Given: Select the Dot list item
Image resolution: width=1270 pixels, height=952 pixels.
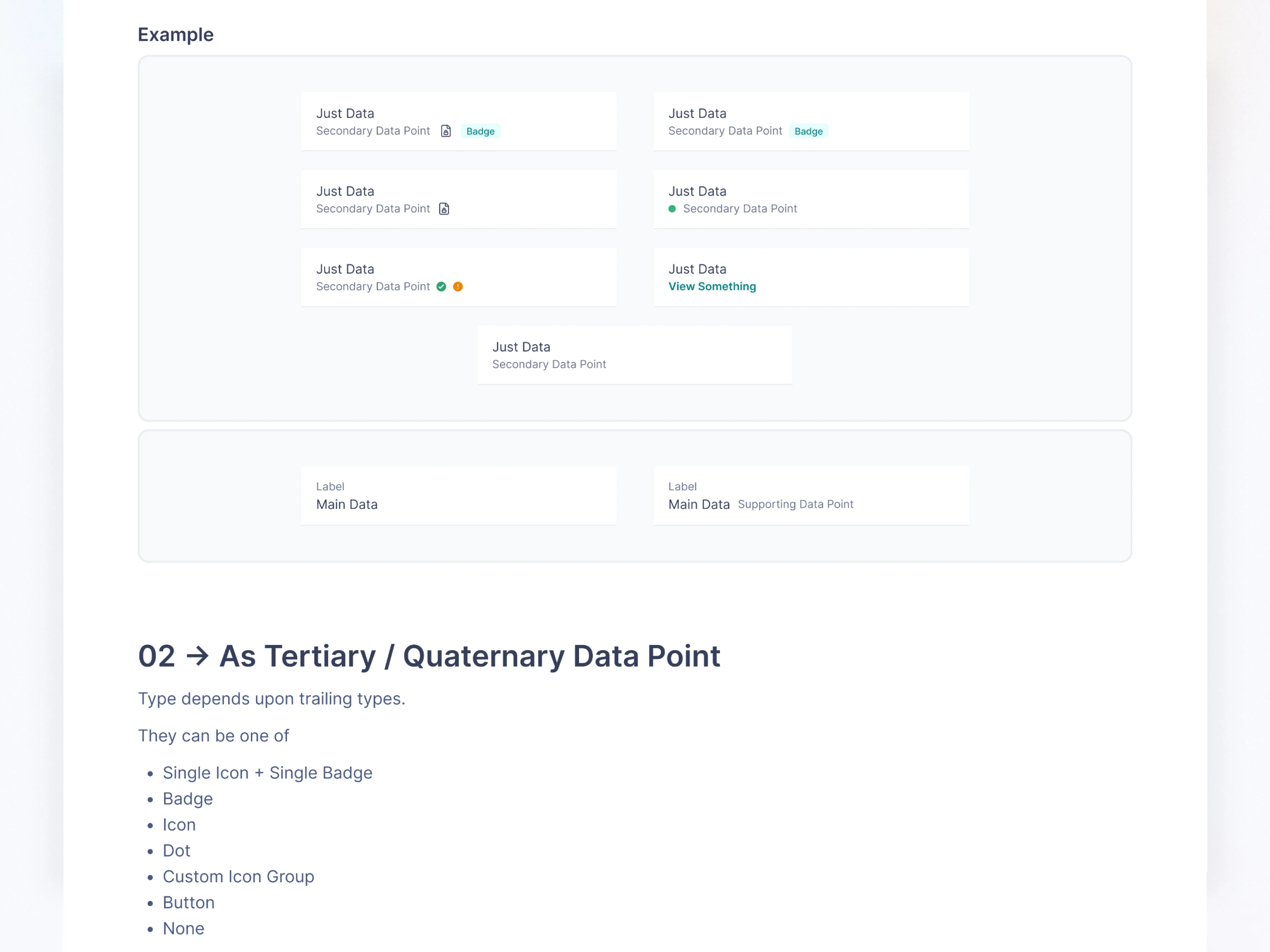Looking at the screenshot, I should click(x=176, y=851).
